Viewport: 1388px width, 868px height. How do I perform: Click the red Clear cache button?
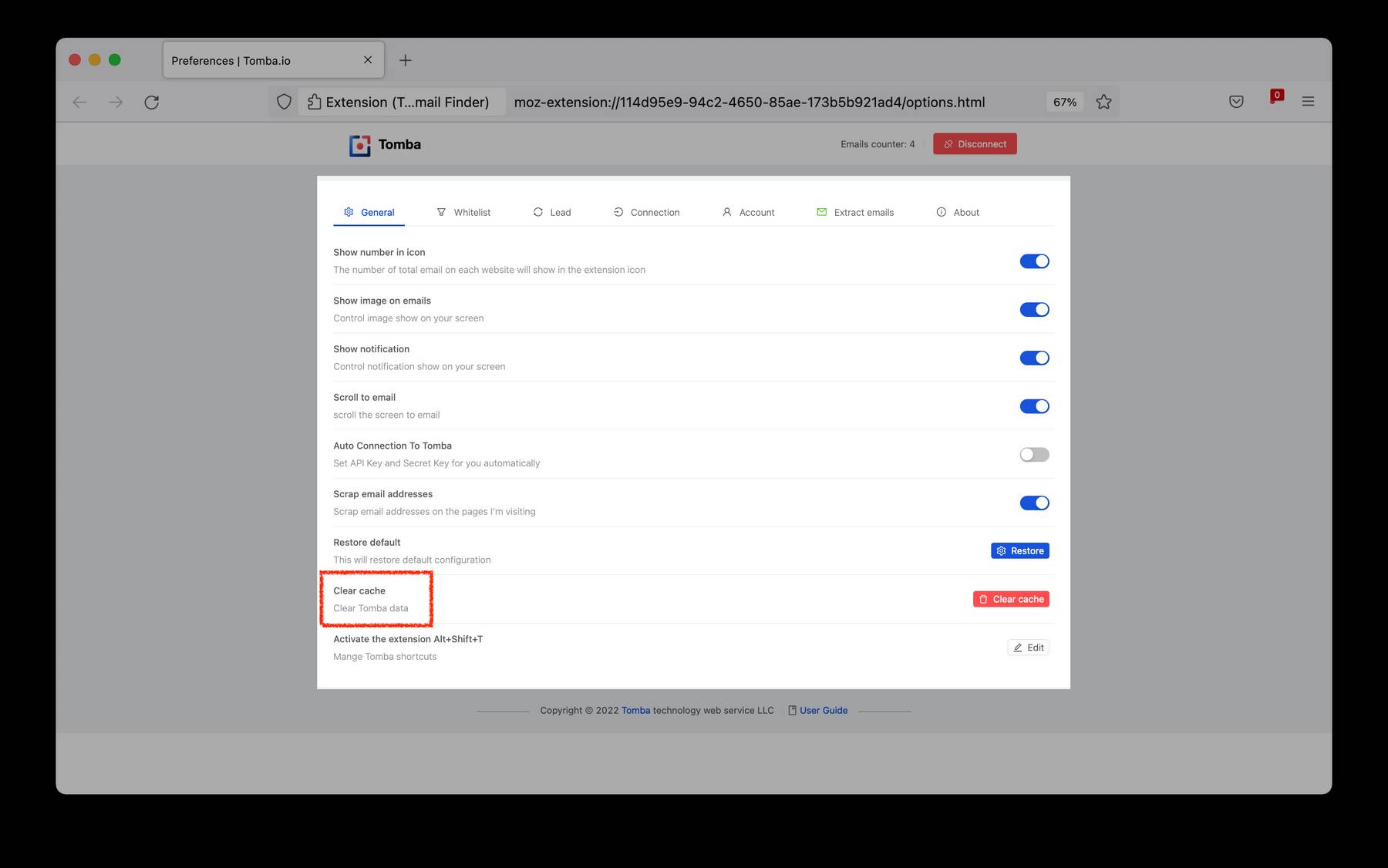[x=1011, y=599]
